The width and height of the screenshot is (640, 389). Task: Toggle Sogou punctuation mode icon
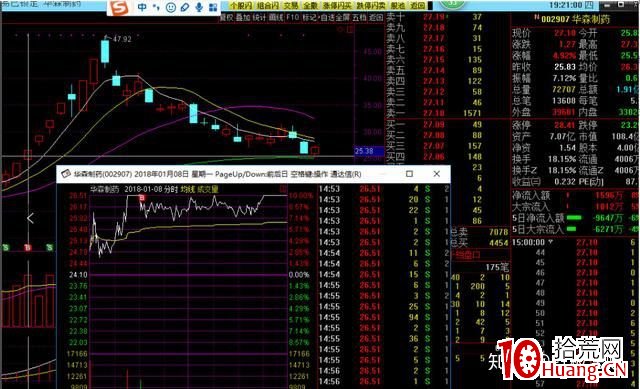click(156, 7)
